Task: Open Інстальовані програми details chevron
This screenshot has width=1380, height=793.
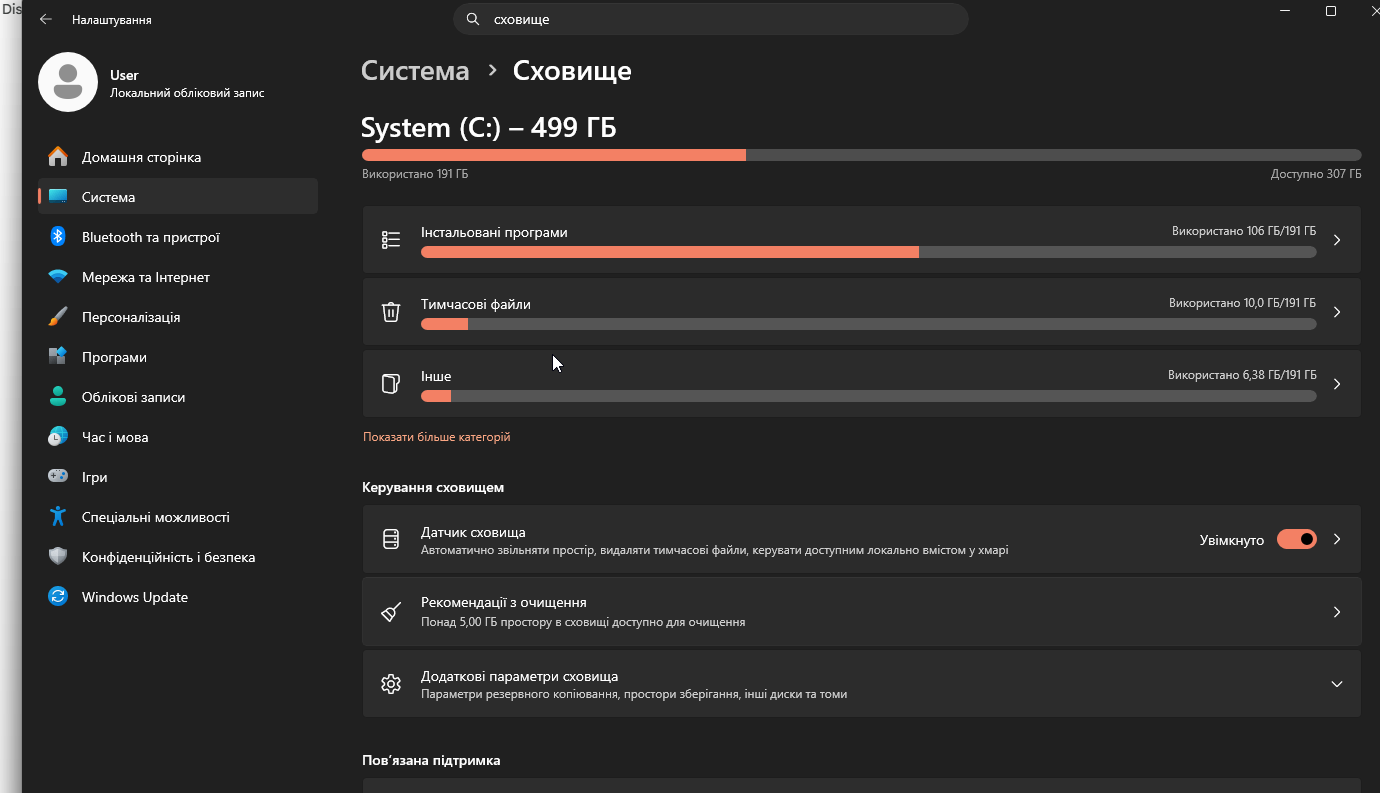Action: coord(1337,240)
